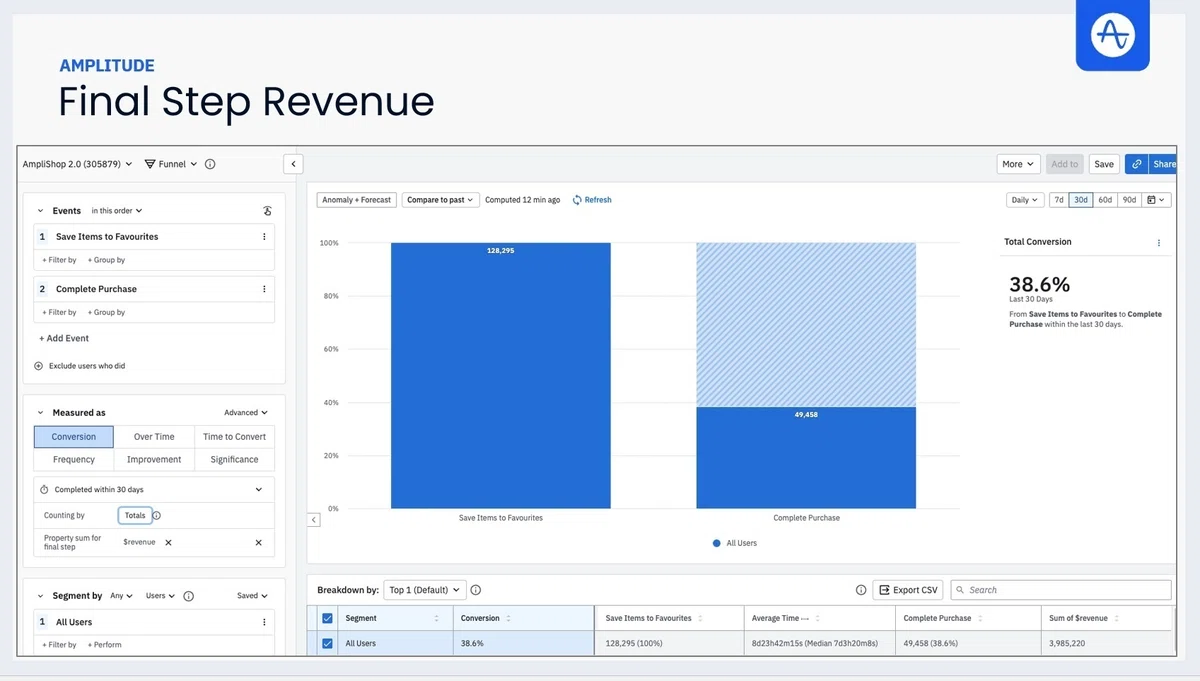Switch to the Over Time tab
Viewport: 1200px width, 681px height.
pyautogui.click(x=154, y=437)
